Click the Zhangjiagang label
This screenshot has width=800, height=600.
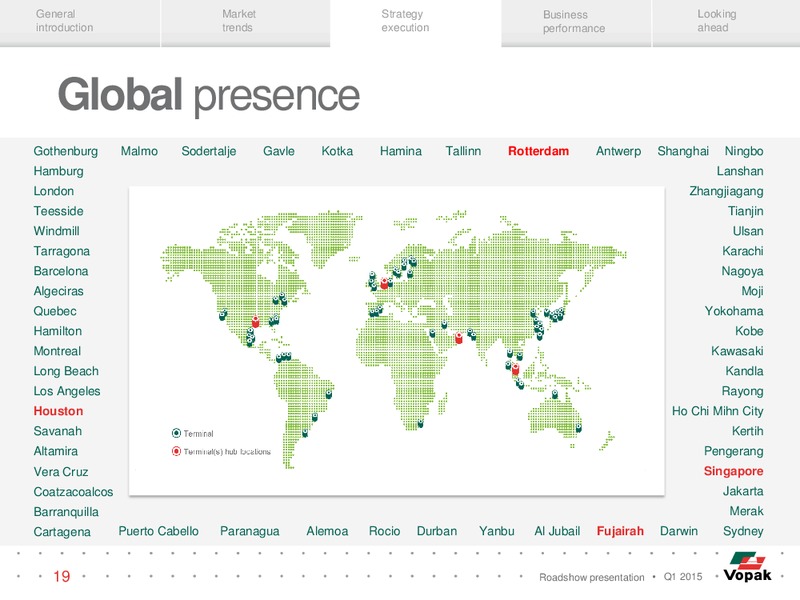point(726,192)
